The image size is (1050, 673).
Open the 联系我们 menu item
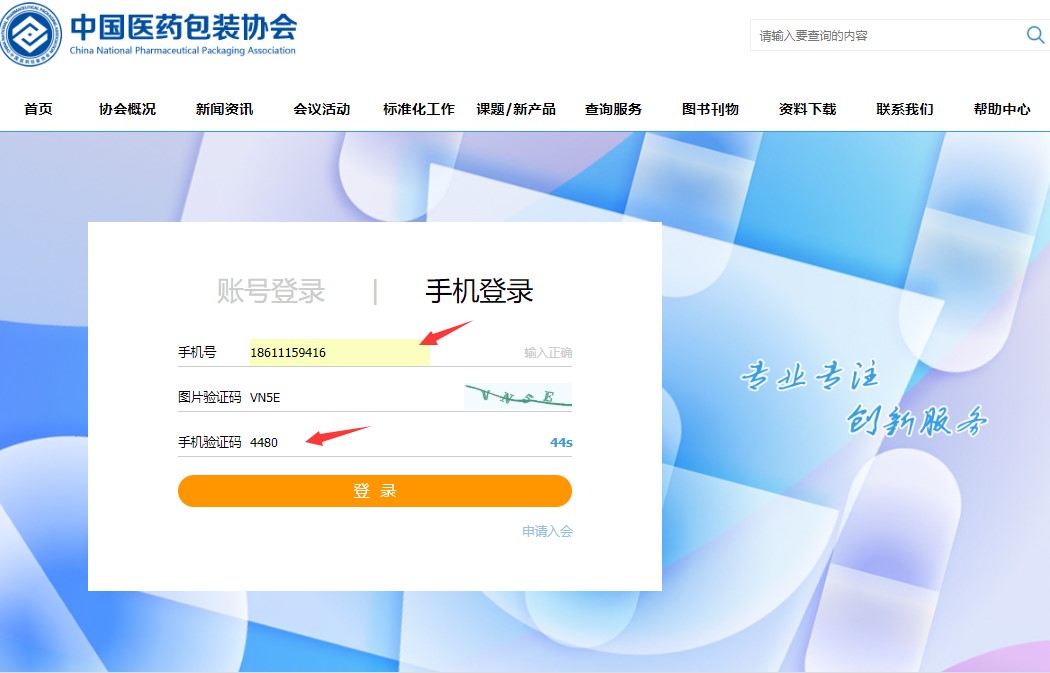(905, 109)
